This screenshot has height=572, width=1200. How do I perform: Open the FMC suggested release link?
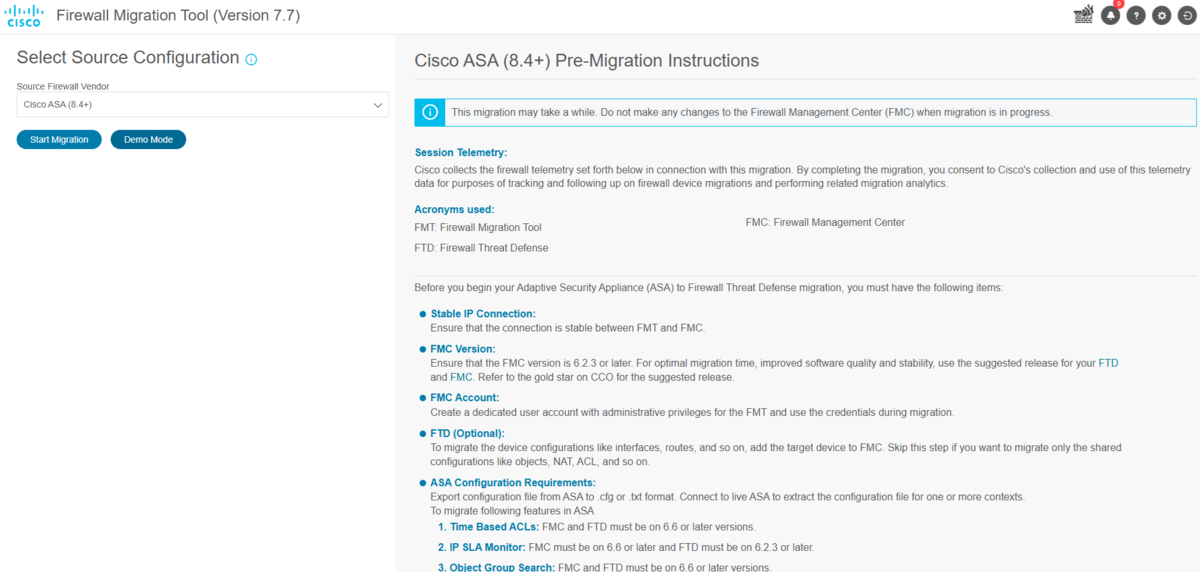click(x=461, y=377)
